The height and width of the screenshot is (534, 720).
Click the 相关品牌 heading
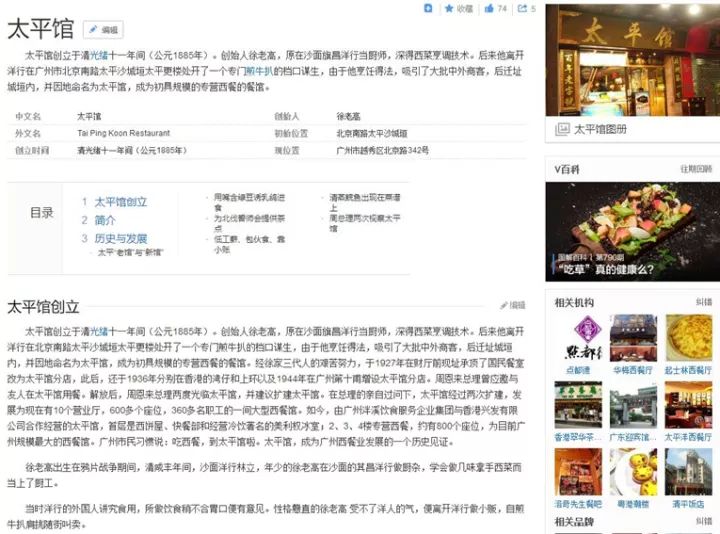(x=574, y=522)
